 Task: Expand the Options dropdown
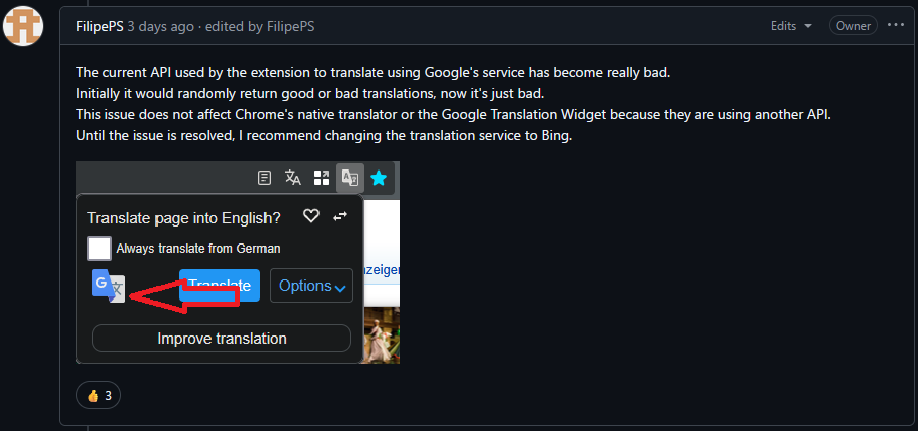tap(311, 286)
